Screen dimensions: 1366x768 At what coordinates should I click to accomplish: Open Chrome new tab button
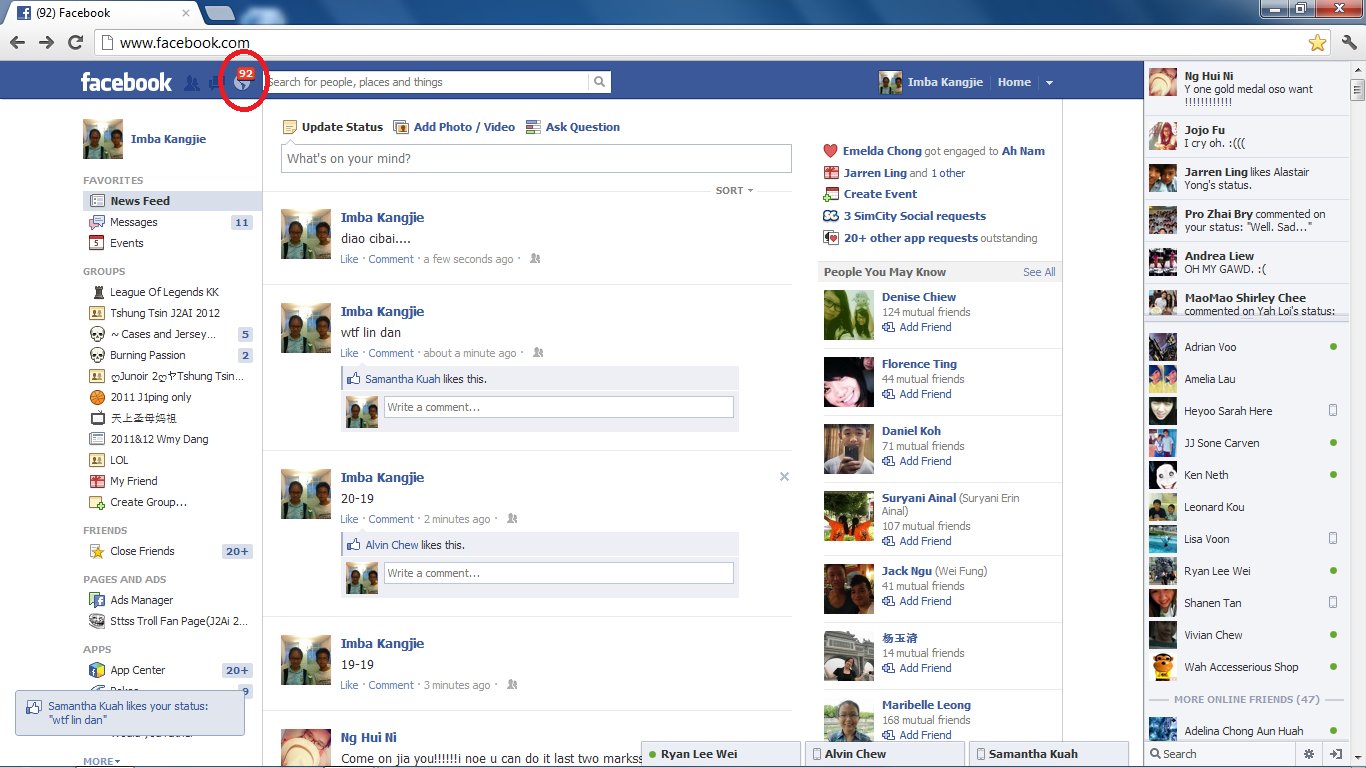pos(219,12)
